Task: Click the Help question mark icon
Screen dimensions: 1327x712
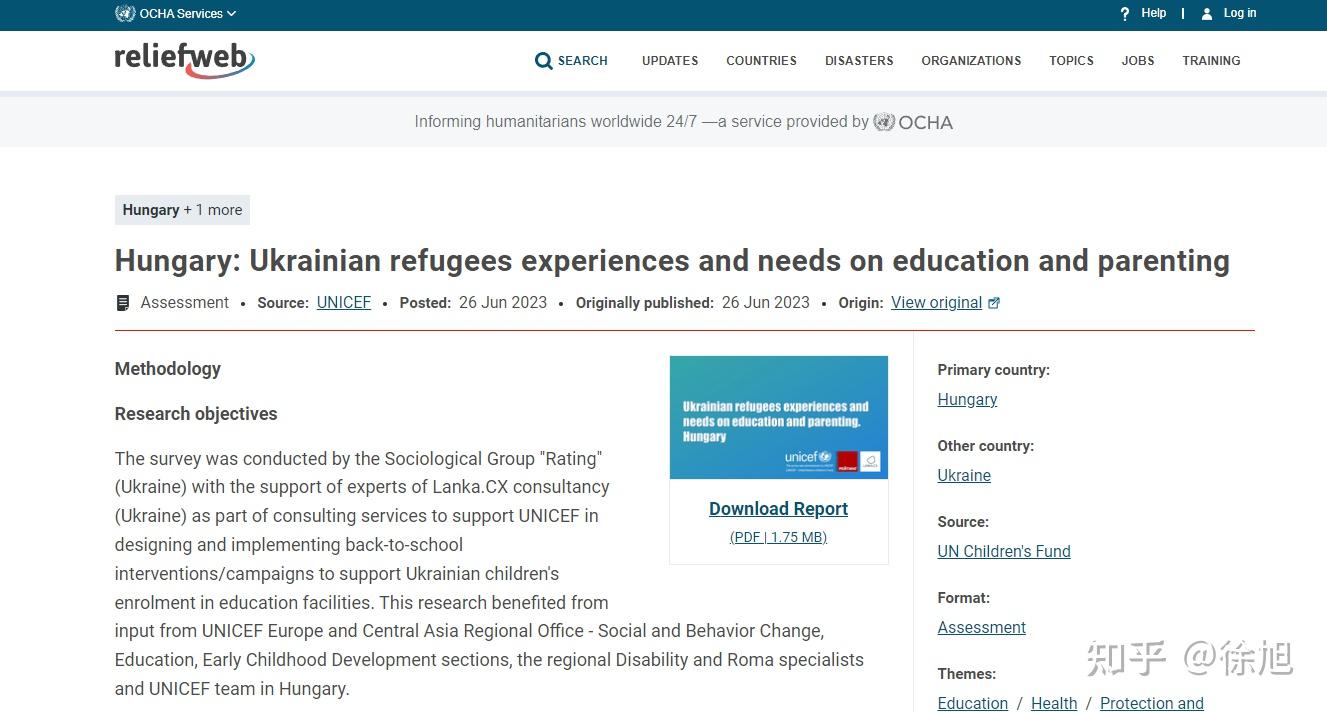Action: coord(1125,14)
